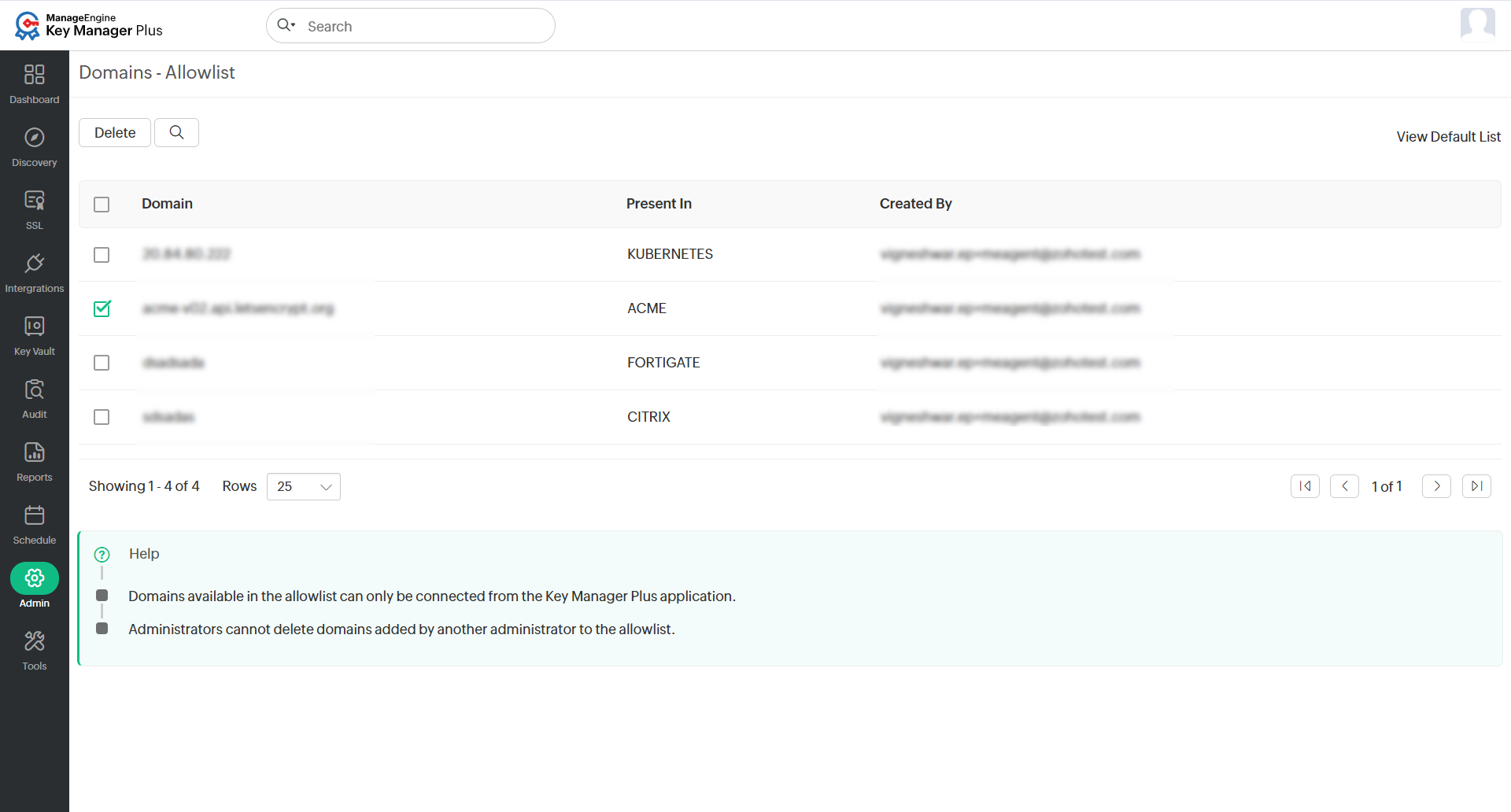The width and height of the screenshot is (1511, 812).
Task: Click the Key Manager Plus logo
Action: (88, 25)
